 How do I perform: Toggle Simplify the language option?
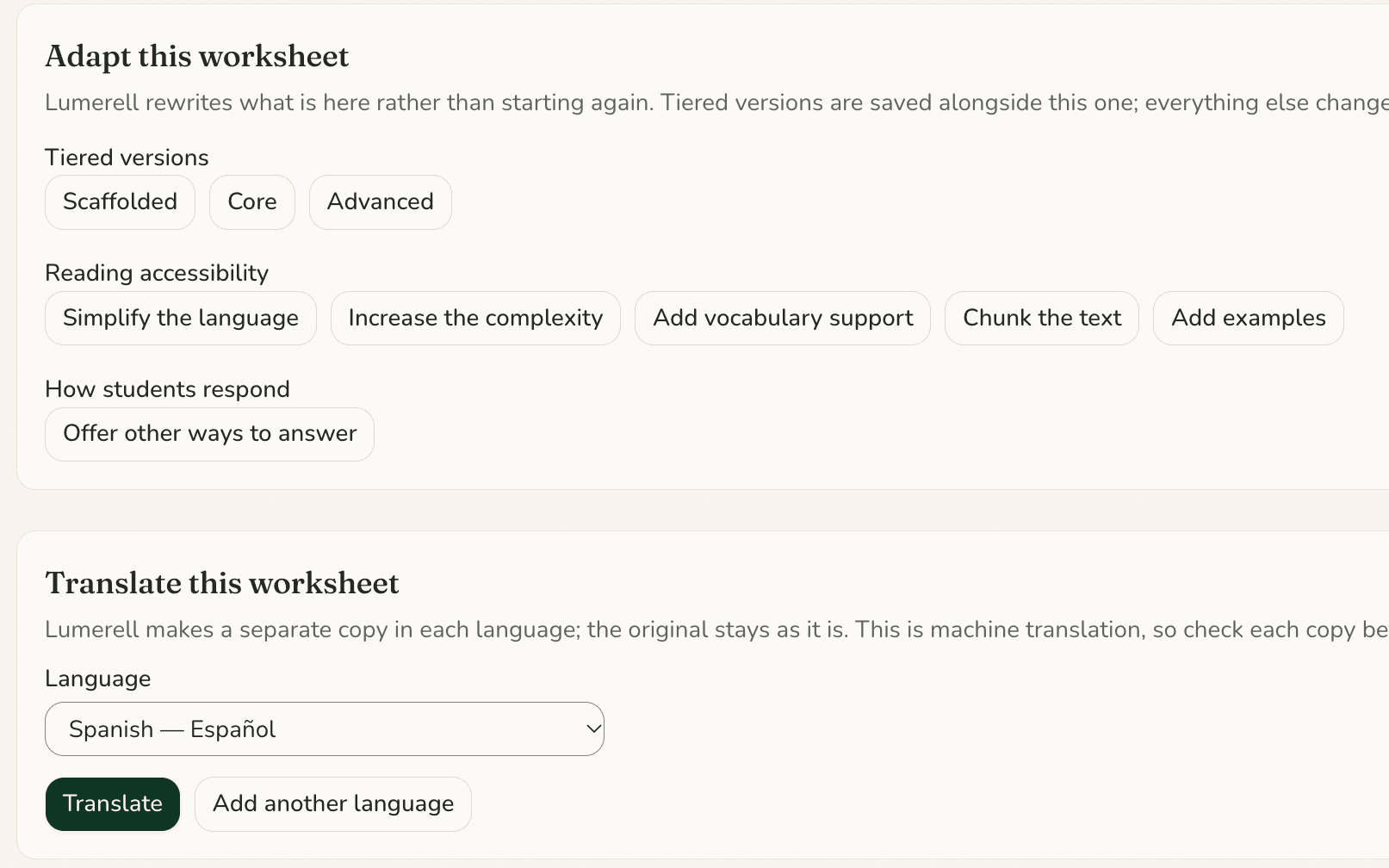(x=181, y=319)
